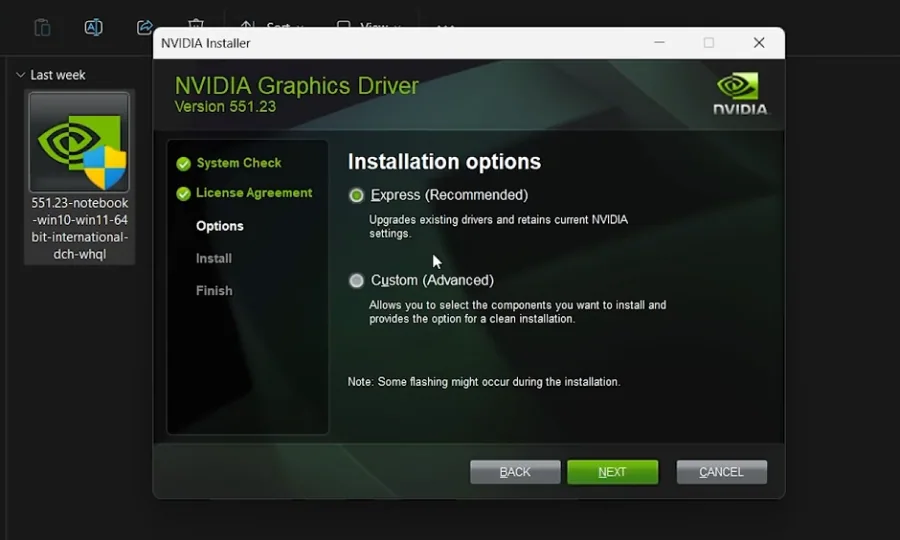Select the Custom (Advanced) radio button
This screenshot has height=540, width=900.
[x=356, y=281]
